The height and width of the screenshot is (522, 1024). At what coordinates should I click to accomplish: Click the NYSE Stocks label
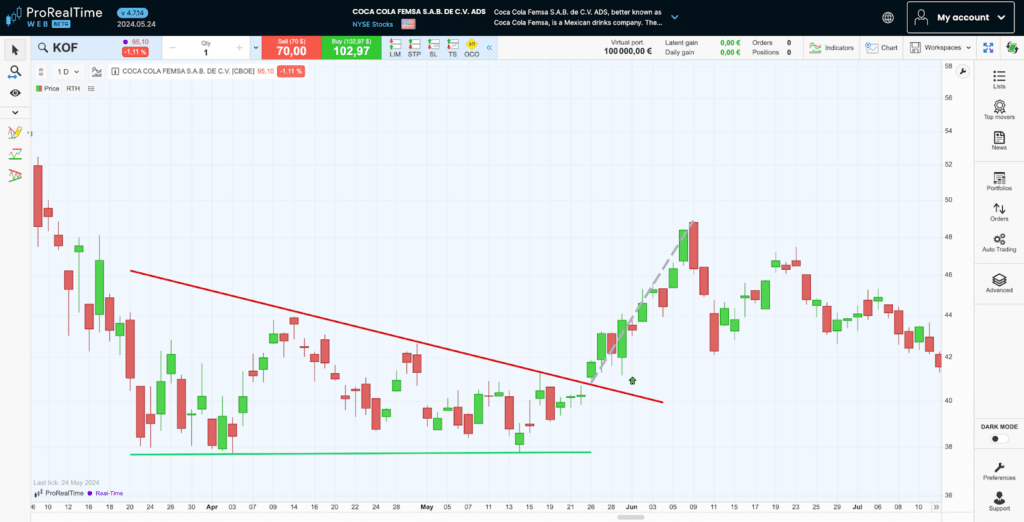coord(372,24)
